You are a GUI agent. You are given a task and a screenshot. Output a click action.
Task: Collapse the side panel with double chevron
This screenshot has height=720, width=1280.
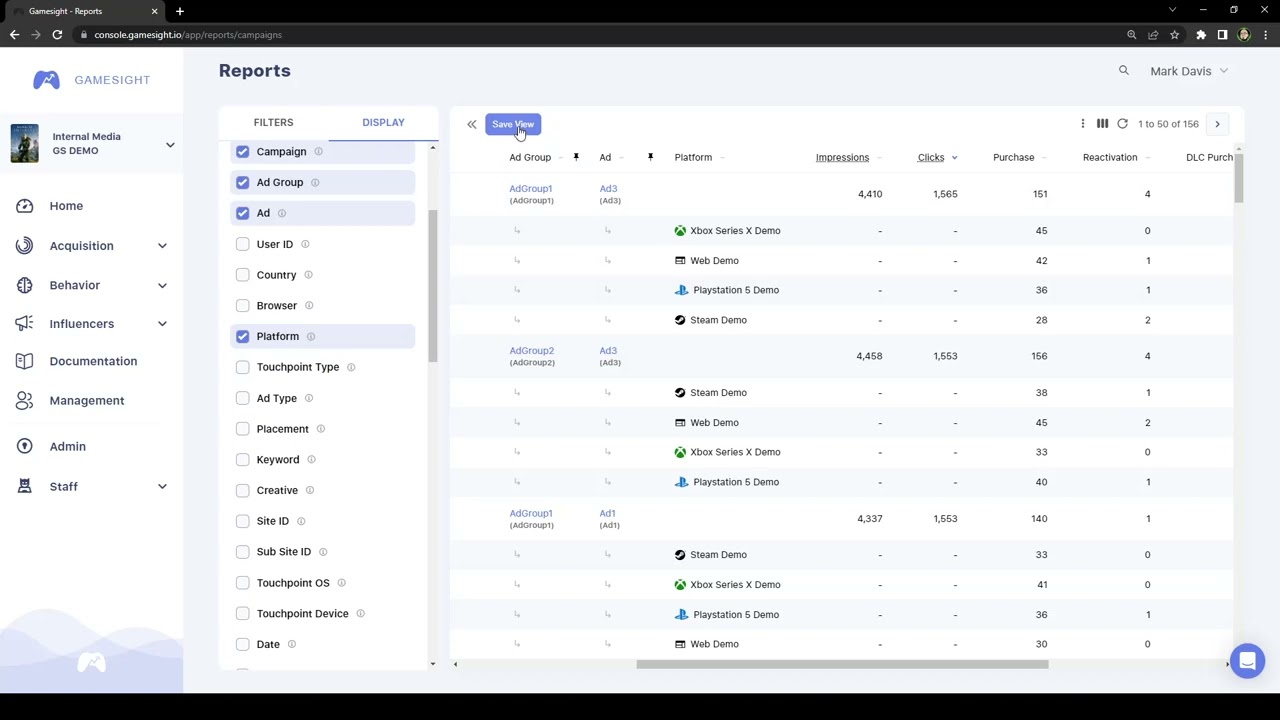(472, 124)
